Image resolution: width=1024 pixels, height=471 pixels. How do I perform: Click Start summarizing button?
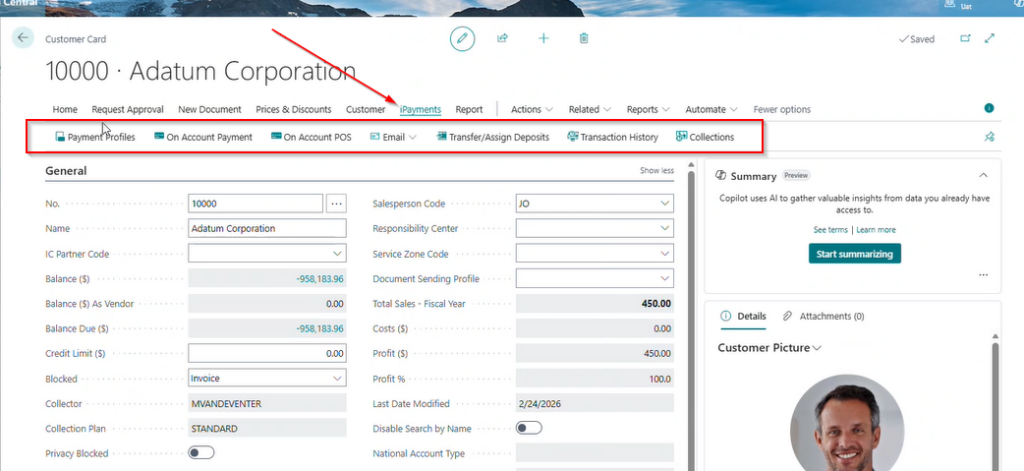pos(854,254)
